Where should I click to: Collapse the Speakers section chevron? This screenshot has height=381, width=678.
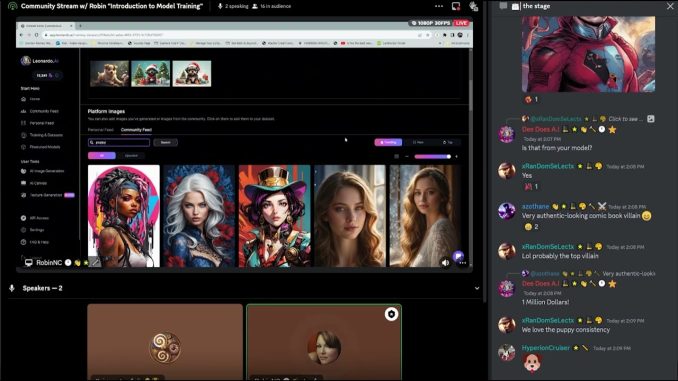tap(477, 288)
